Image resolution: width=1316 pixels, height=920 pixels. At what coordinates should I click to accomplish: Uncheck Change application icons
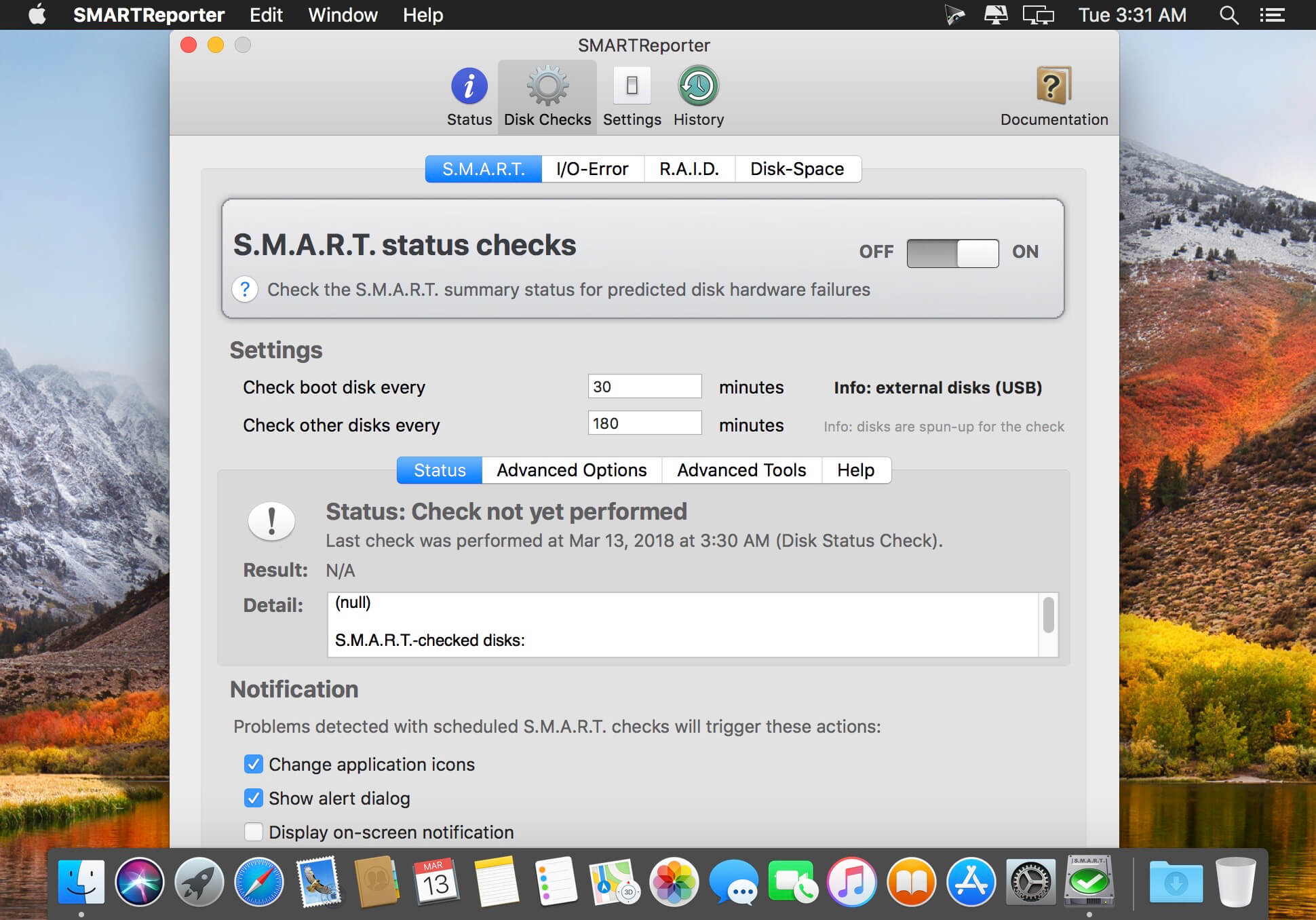253,764
